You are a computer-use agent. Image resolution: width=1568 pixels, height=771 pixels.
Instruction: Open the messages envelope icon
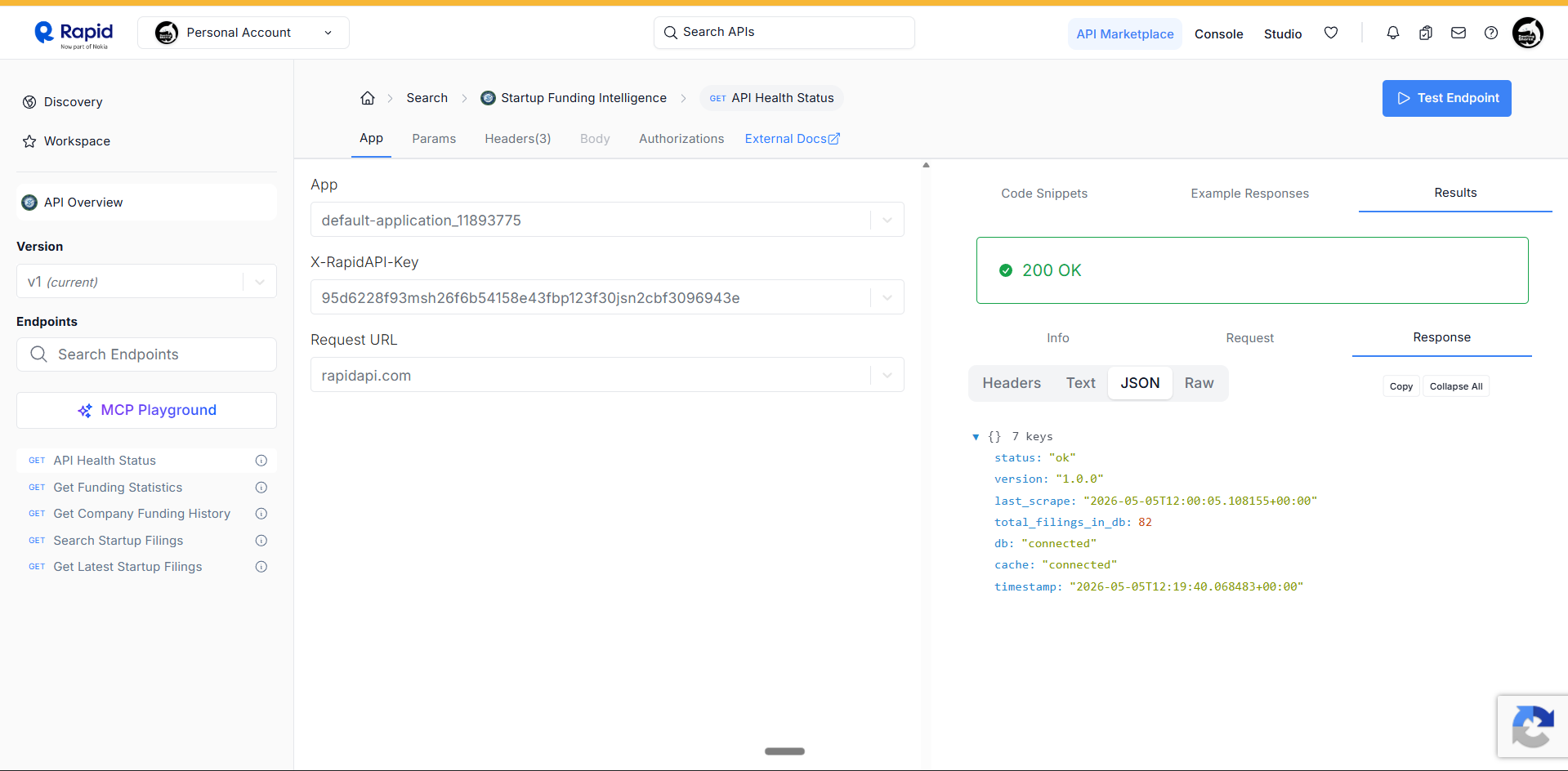(1459, 33)
